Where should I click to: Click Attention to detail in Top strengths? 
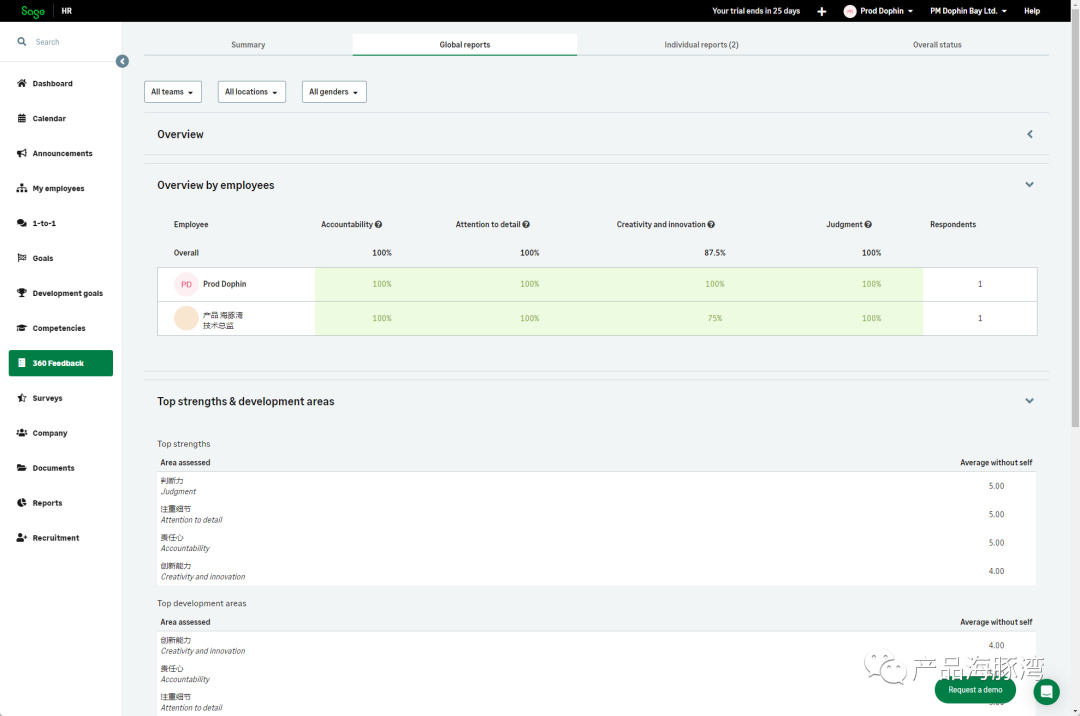click(x=596, y=514)
